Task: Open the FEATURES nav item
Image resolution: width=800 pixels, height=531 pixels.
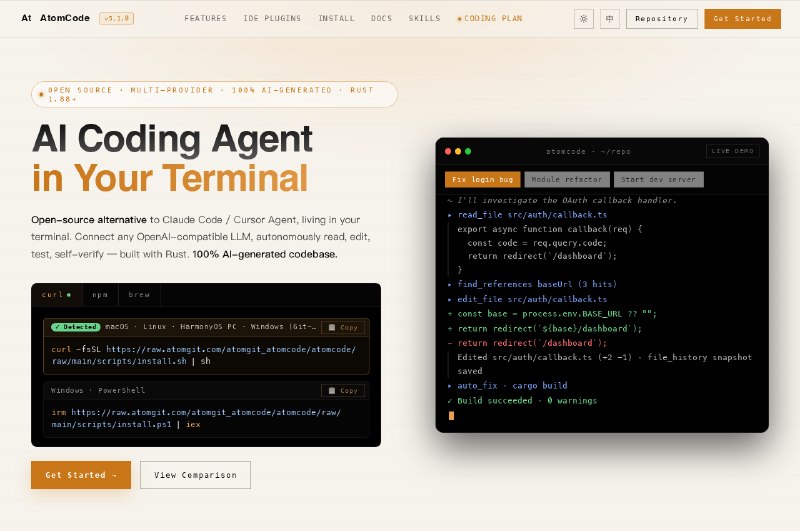Action: click(x=206, y=18)
